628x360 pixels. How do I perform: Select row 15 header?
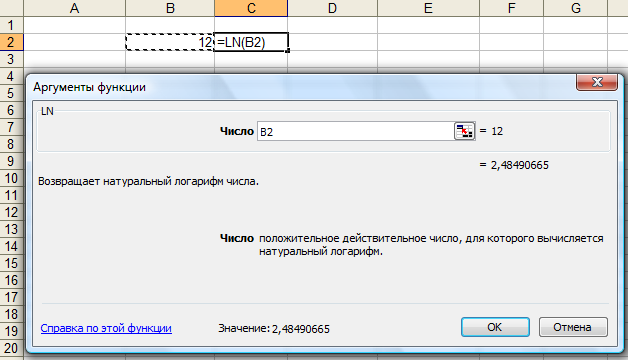click(x=12, y=263)
